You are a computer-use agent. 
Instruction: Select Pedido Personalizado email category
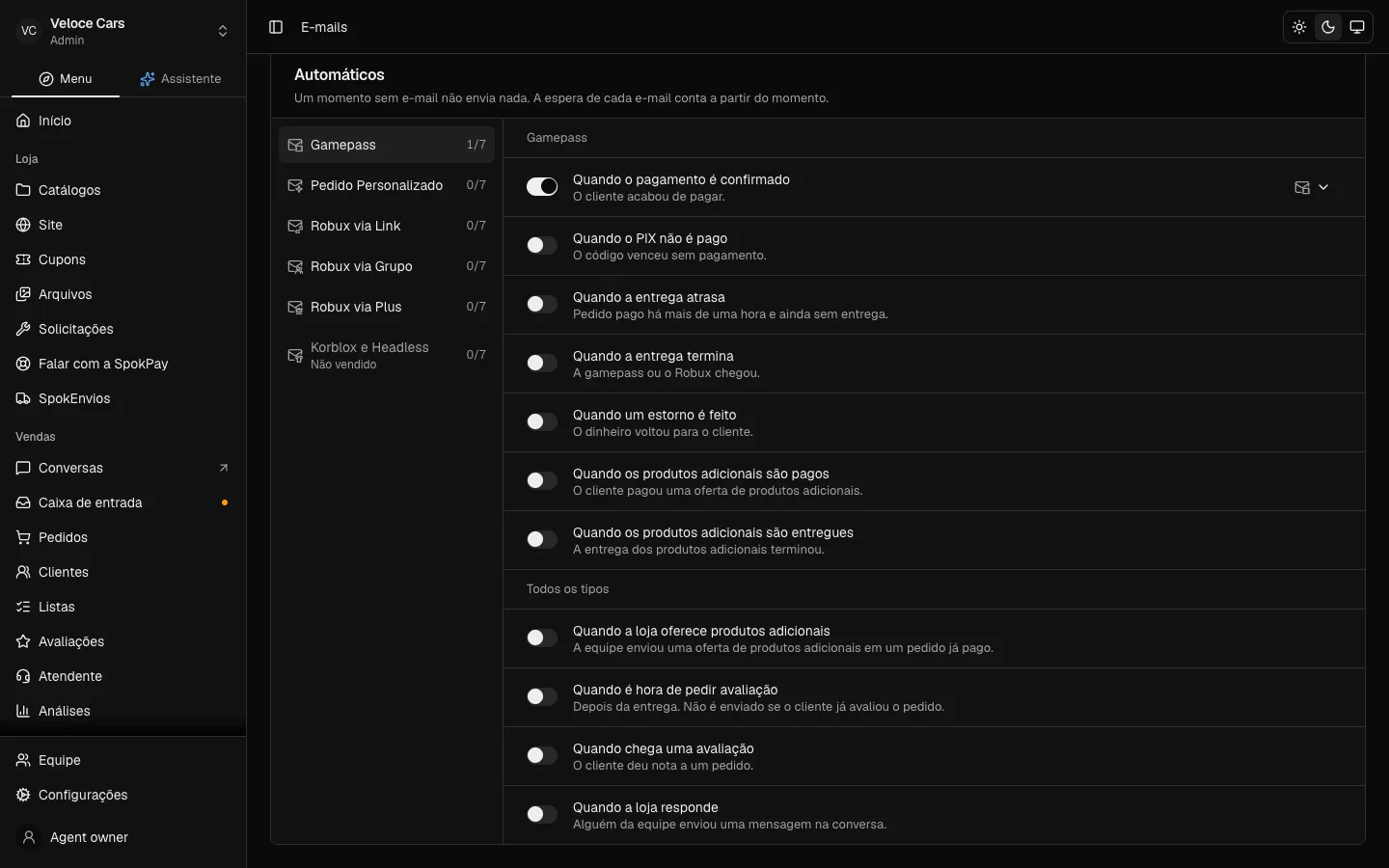pos(387,185)
